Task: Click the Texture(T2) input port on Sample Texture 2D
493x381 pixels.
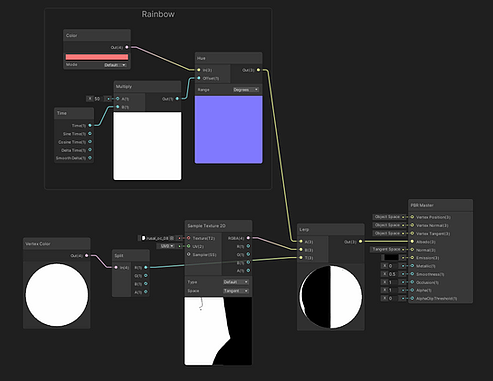Action: click(189, 238)
